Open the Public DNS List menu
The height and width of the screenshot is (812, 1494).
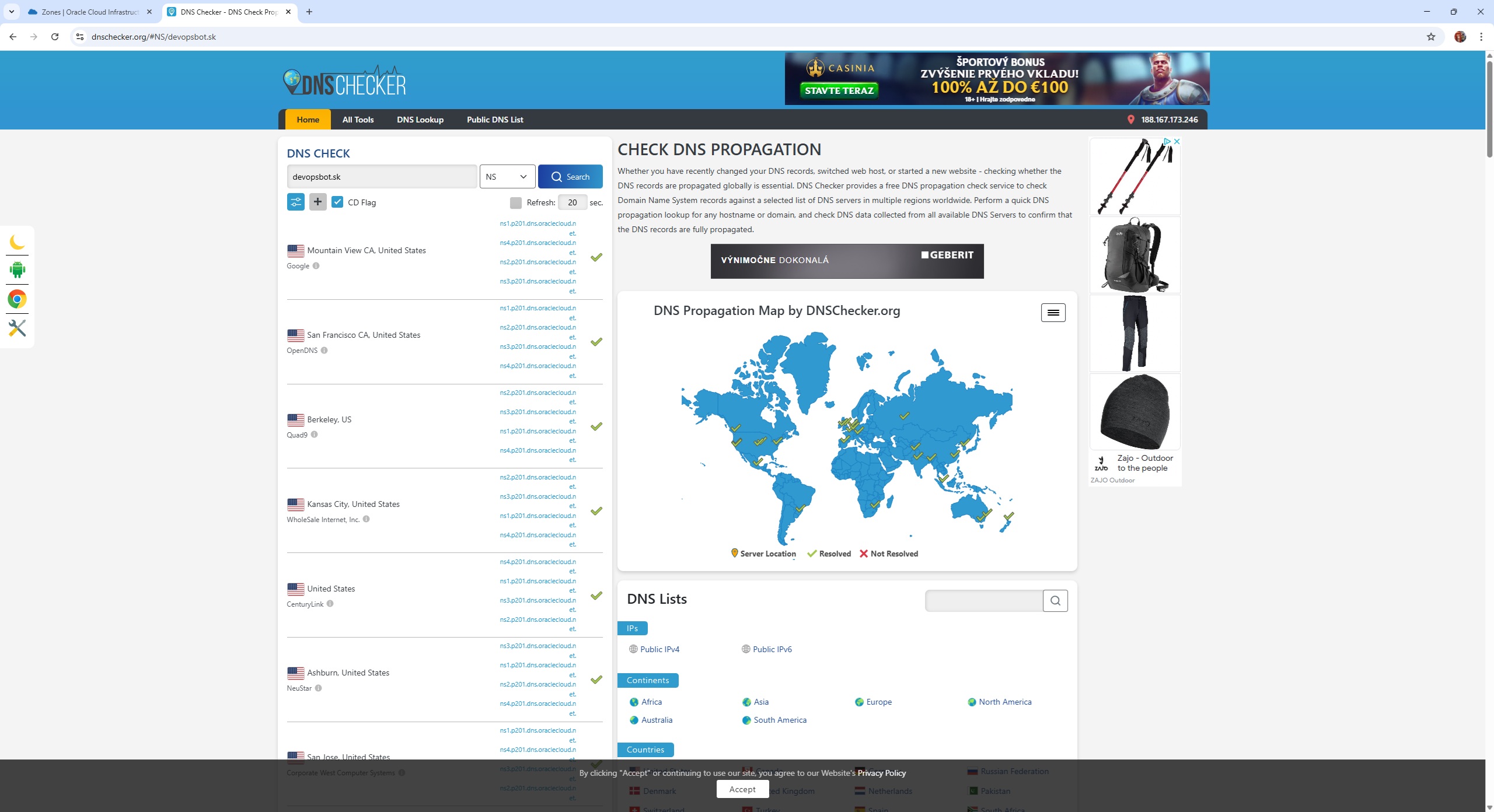[x=495, y=120]
